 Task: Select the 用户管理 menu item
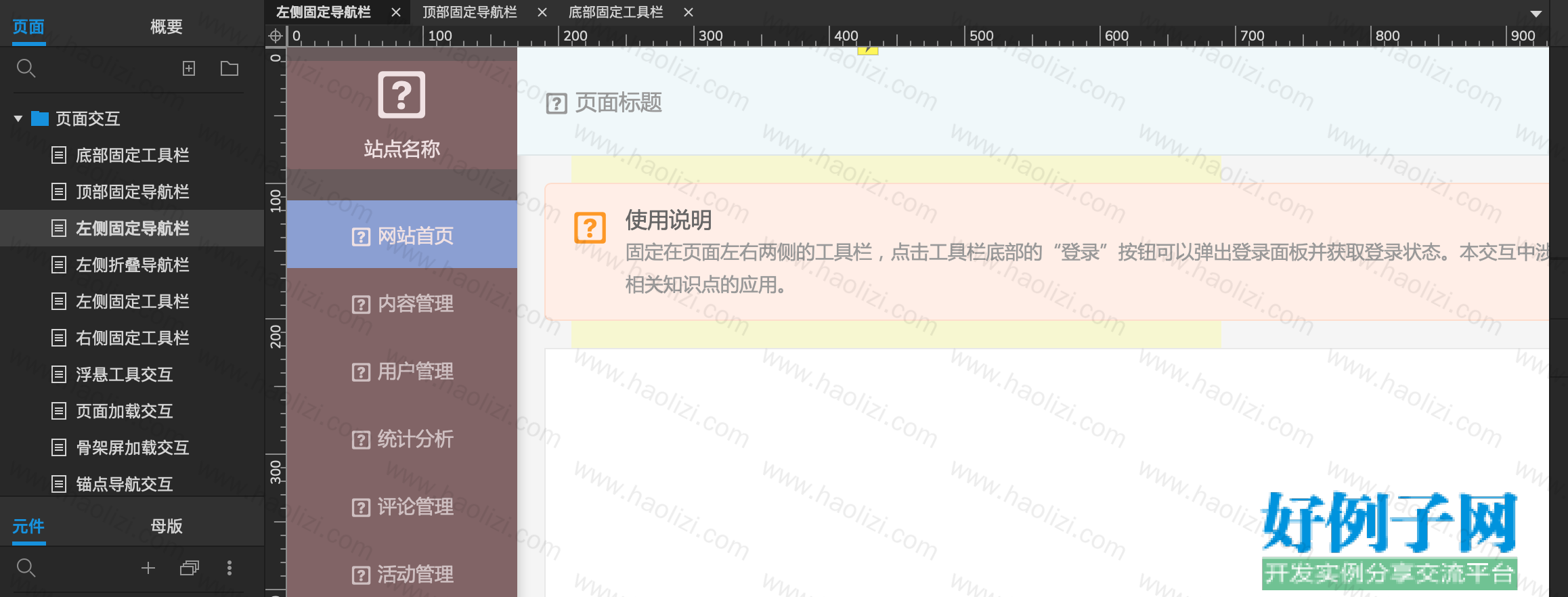pyautogui.click(x=401, y=372)
